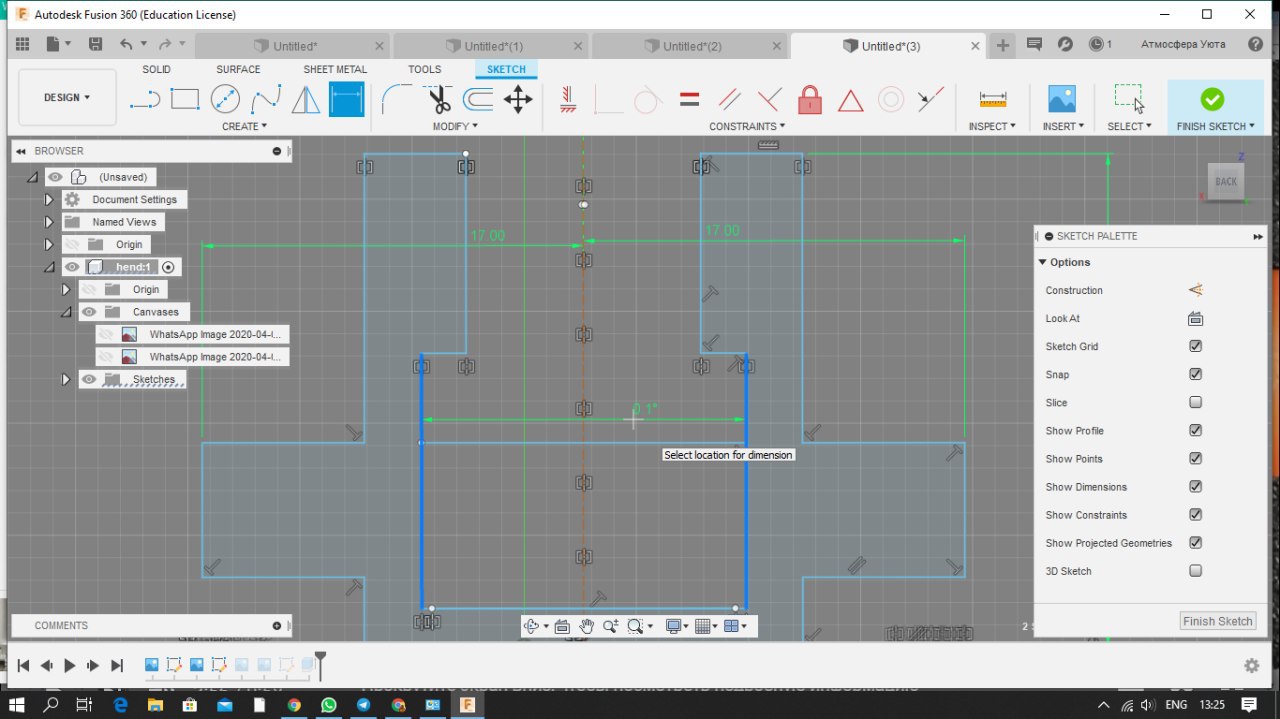Select the Line sketch tool
The width and height of the screenshot is (1280, 719).
(145, 99)
